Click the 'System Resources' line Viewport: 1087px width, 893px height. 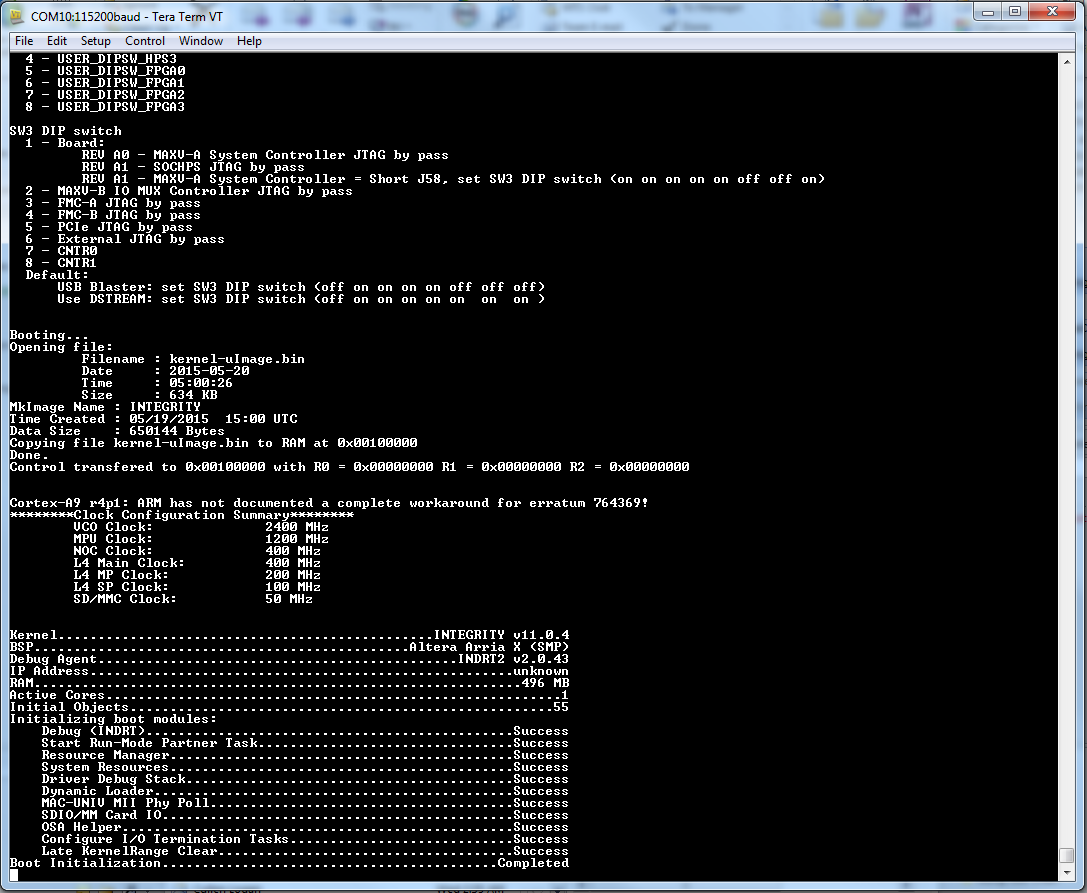305,767
